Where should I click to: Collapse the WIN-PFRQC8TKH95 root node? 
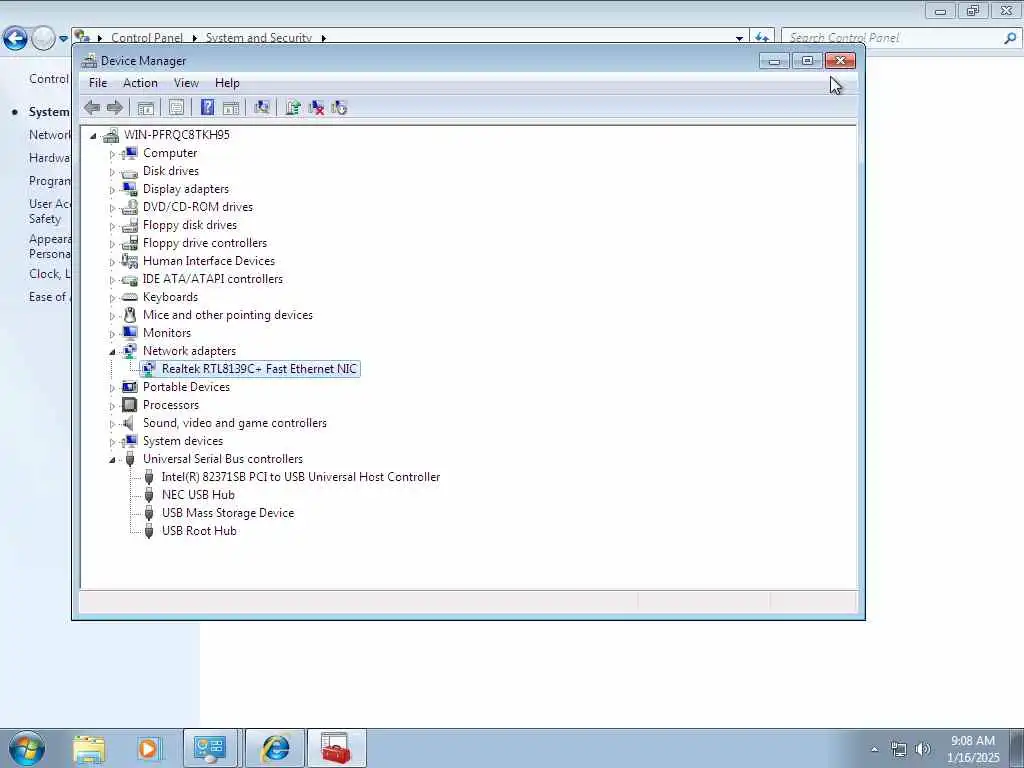click(x=93, y=136)
